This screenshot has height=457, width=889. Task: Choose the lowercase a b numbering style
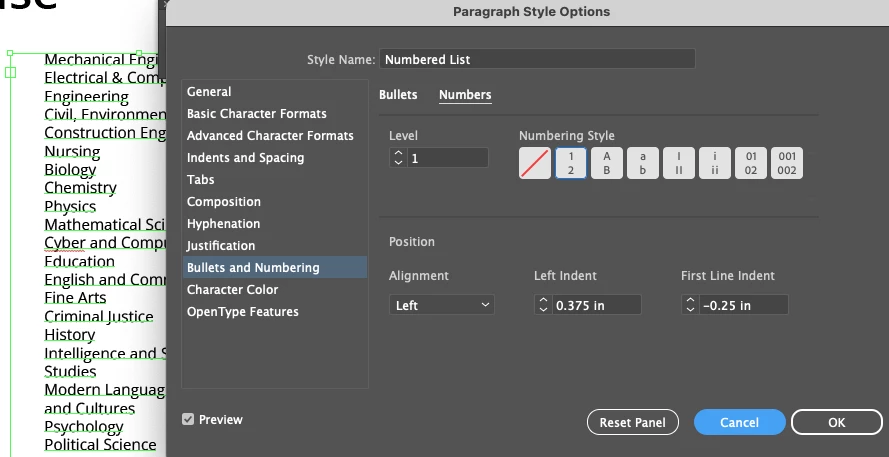[643, 163]
